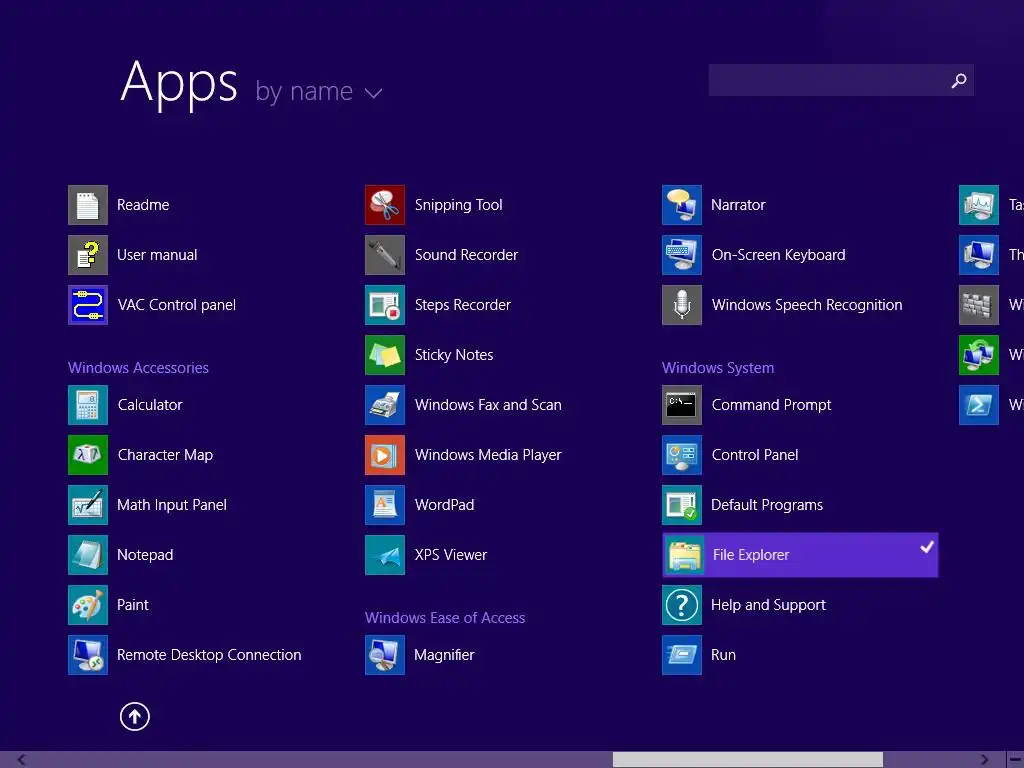Click the 'Snipping Tool' label
The width and height of the screenshot is (1024, 768).
point(458,205)
